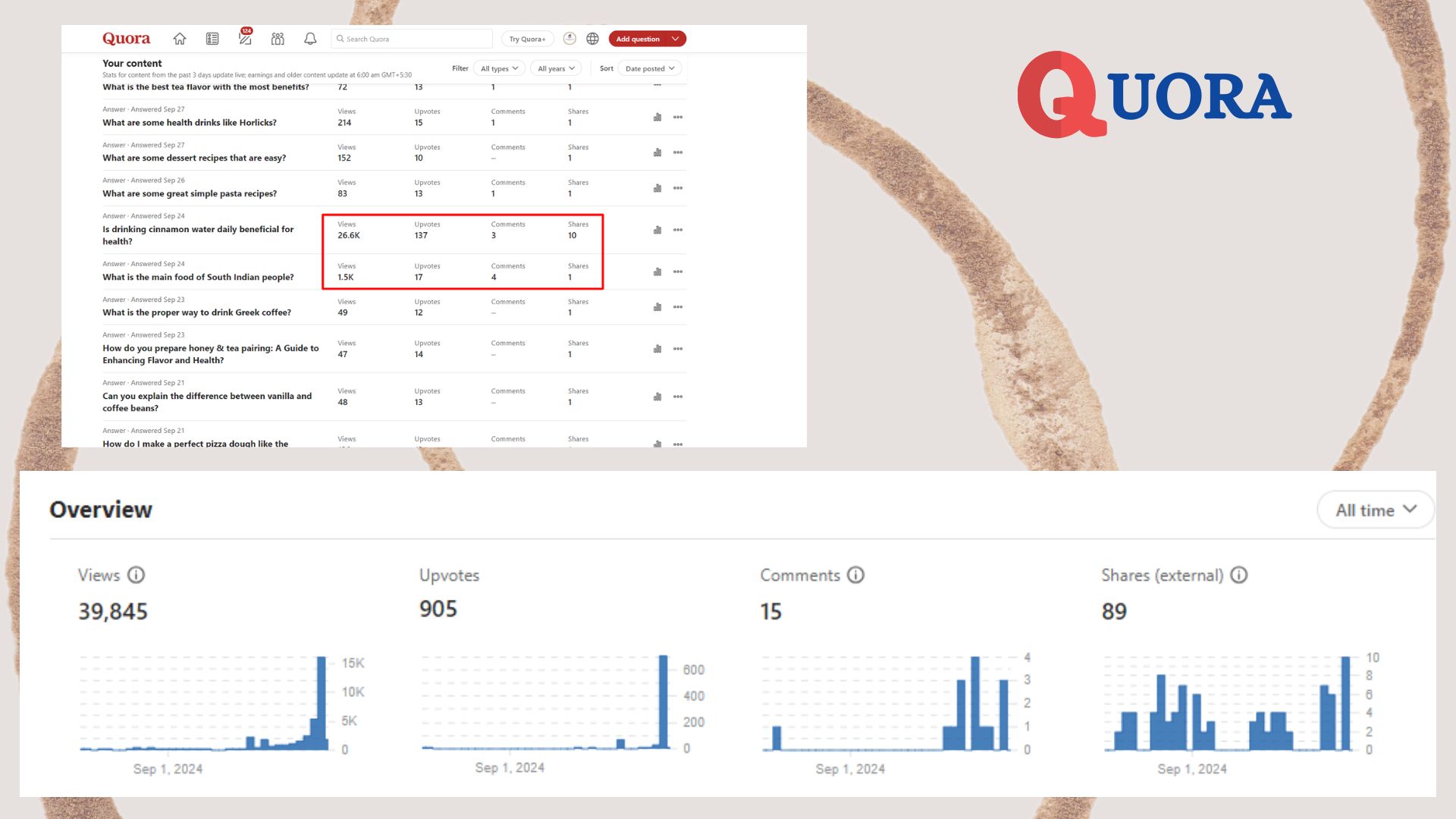Screen dimensions: 1456x819
Task: Open the profile avatar in the navbar
Action: point(570,39)
